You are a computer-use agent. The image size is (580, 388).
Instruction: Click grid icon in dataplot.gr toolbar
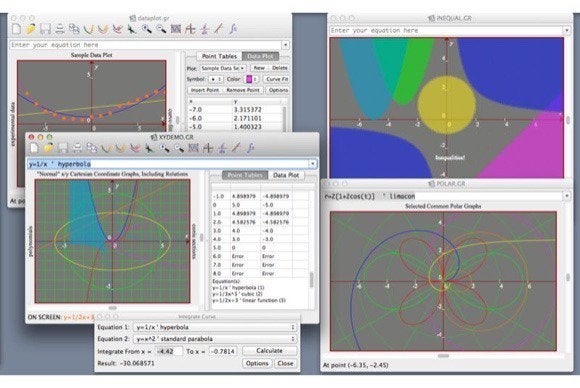pos(176,29)
